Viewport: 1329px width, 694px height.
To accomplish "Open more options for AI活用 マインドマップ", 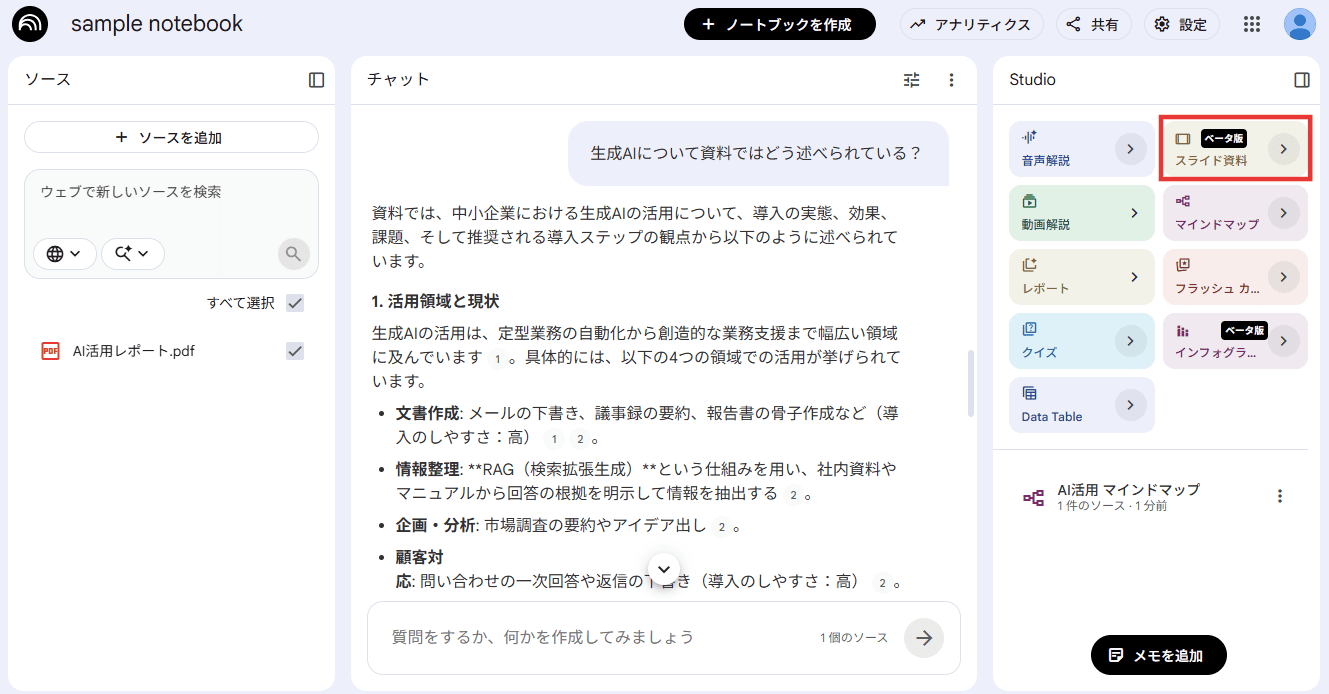I will [1279, 496].
